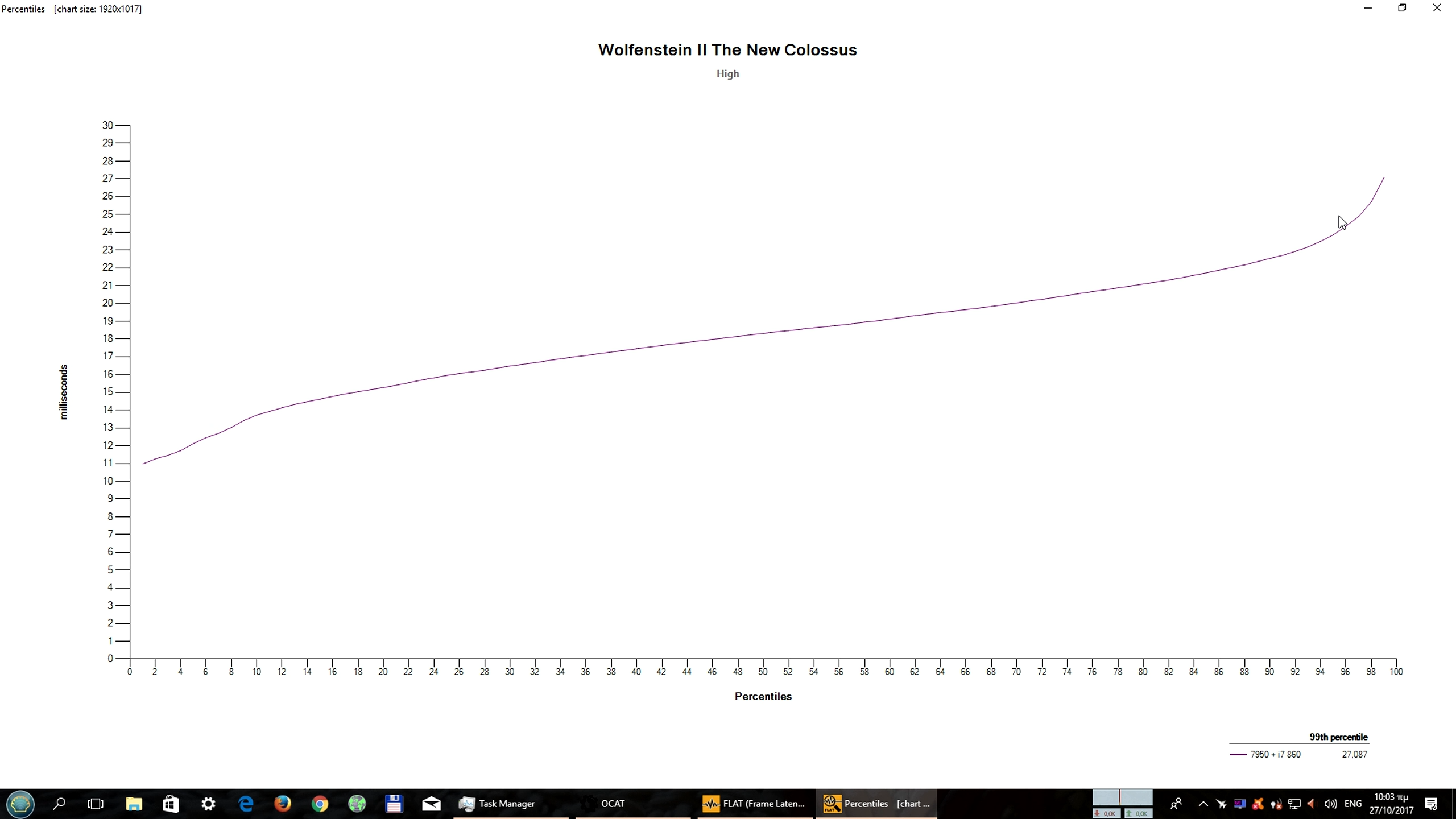This screenshot has height=819, width=1456.
Task: Click the upload speed 0,0K indicator
Action: pos(1139,814)
